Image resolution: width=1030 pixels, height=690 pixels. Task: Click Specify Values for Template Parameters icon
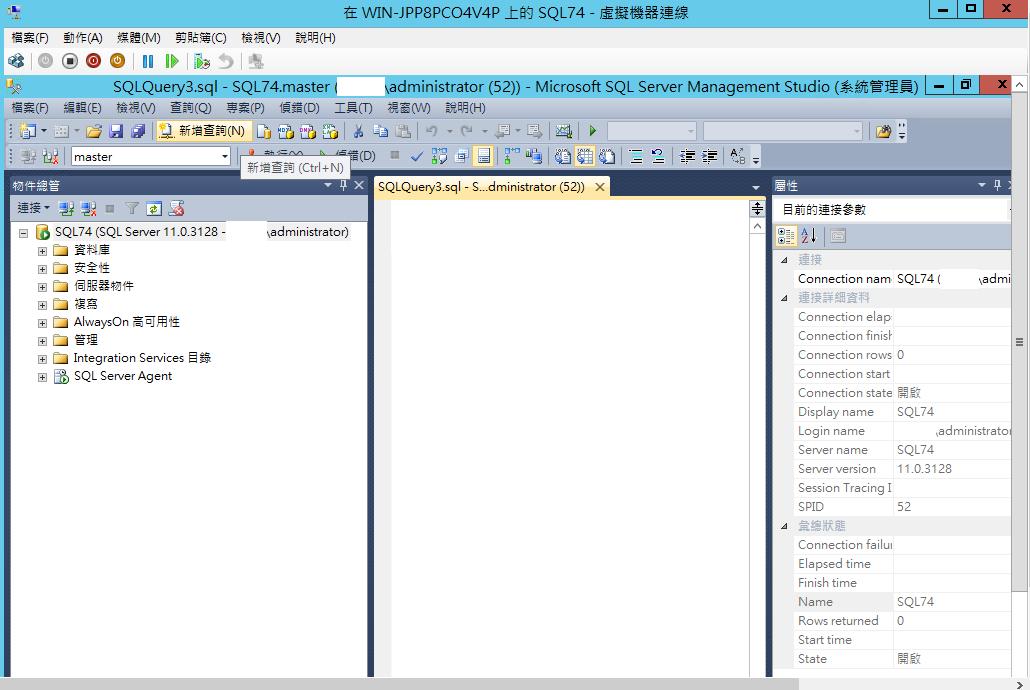tap(738, 156)
